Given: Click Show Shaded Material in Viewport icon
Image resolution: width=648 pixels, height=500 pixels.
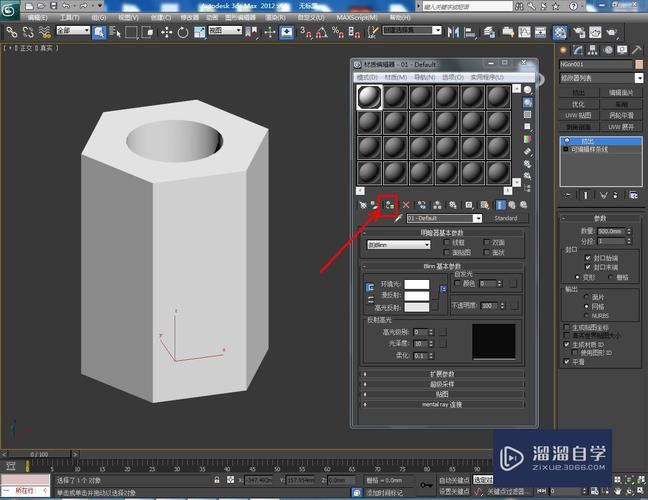Looking at the screenshot, I should point(484,205).
